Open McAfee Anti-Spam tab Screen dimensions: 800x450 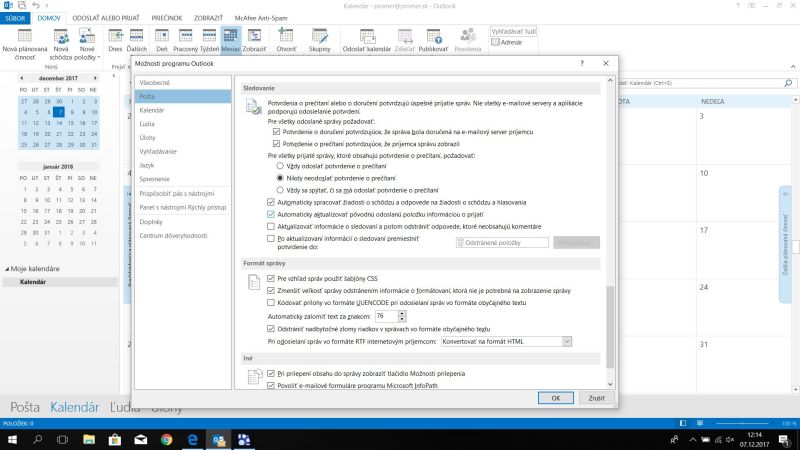tap(261, 18)
